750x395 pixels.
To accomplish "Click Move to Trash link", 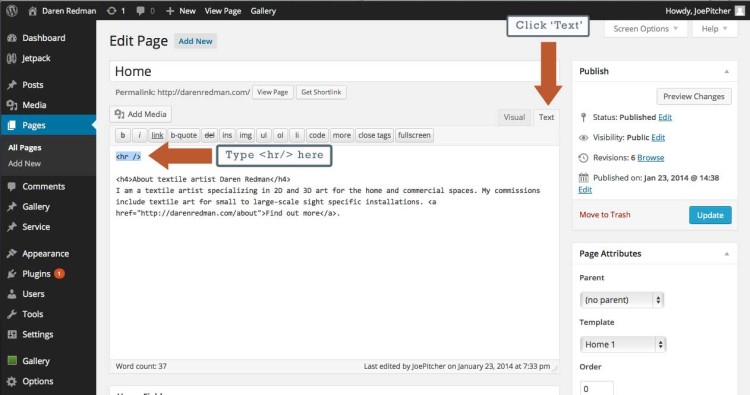I will click(605, 215).
